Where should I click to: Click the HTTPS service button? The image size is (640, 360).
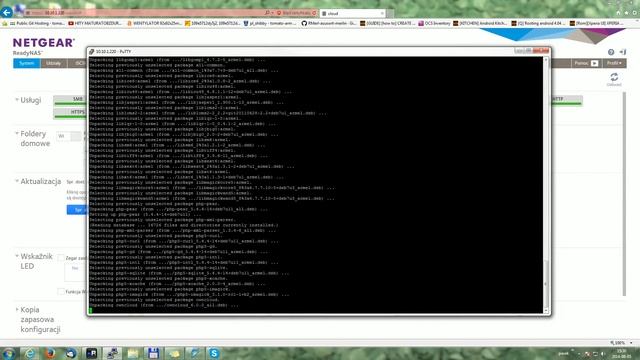pos(70,113)
